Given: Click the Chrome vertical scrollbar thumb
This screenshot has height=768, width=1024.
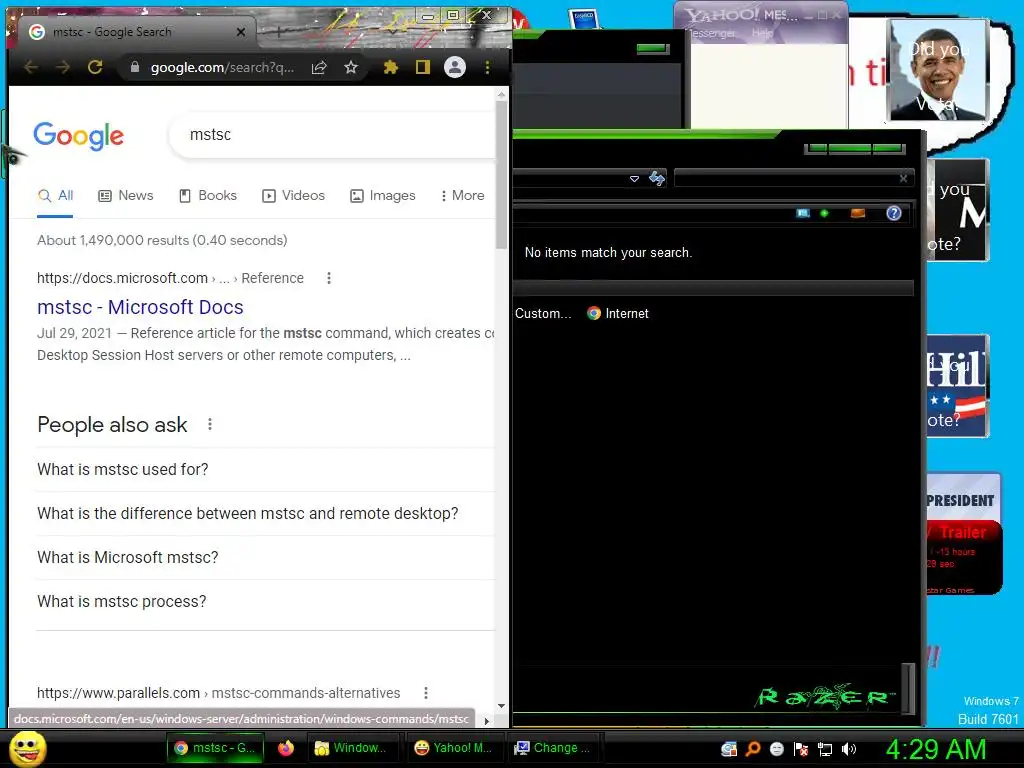Looking at the screenshot, I should click(x=502, y=175).
